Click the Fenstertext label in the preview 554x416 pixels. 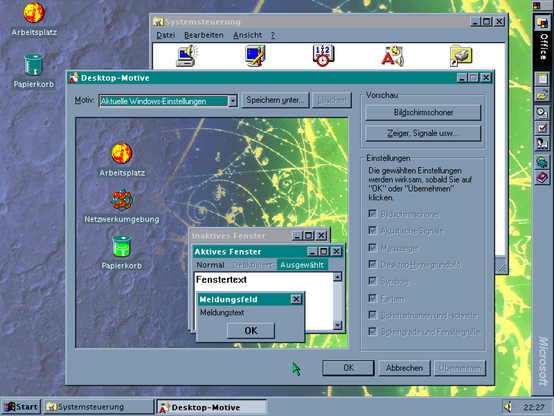point(221,280)
